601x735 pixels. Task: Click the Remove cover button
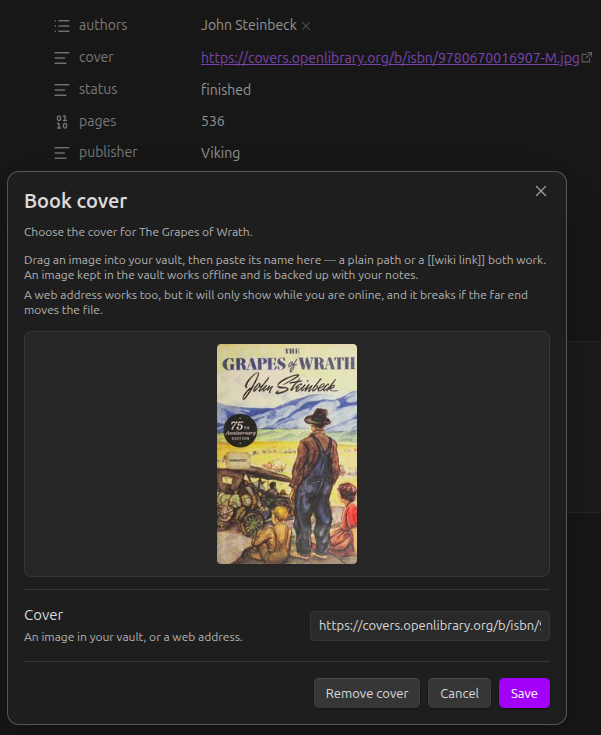[367, 693]
